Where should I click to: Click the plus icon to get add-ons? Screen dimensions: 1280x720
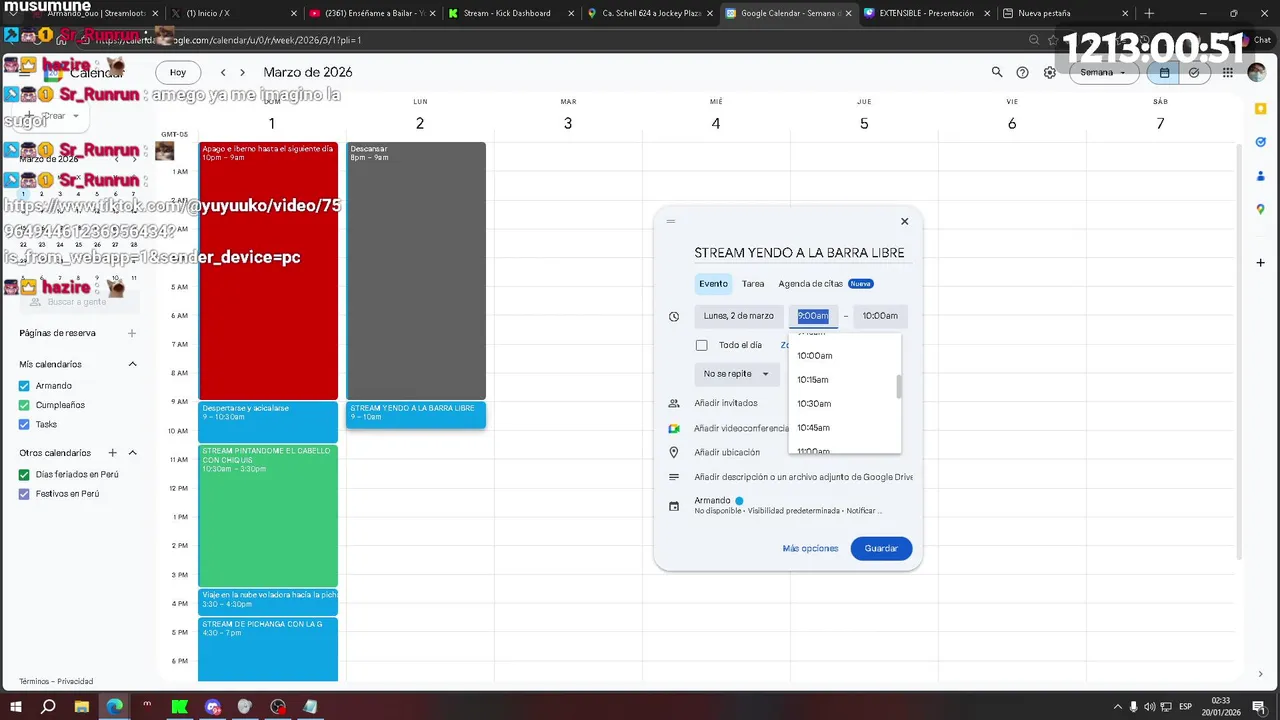1261,263
